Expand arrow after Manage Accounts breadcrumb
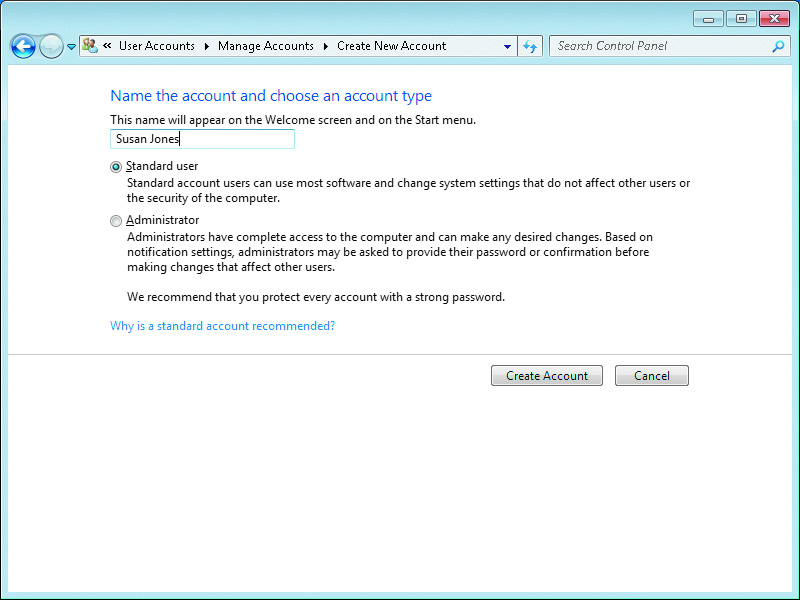Viewport: 800px width, 600px height. pos(326,46)
